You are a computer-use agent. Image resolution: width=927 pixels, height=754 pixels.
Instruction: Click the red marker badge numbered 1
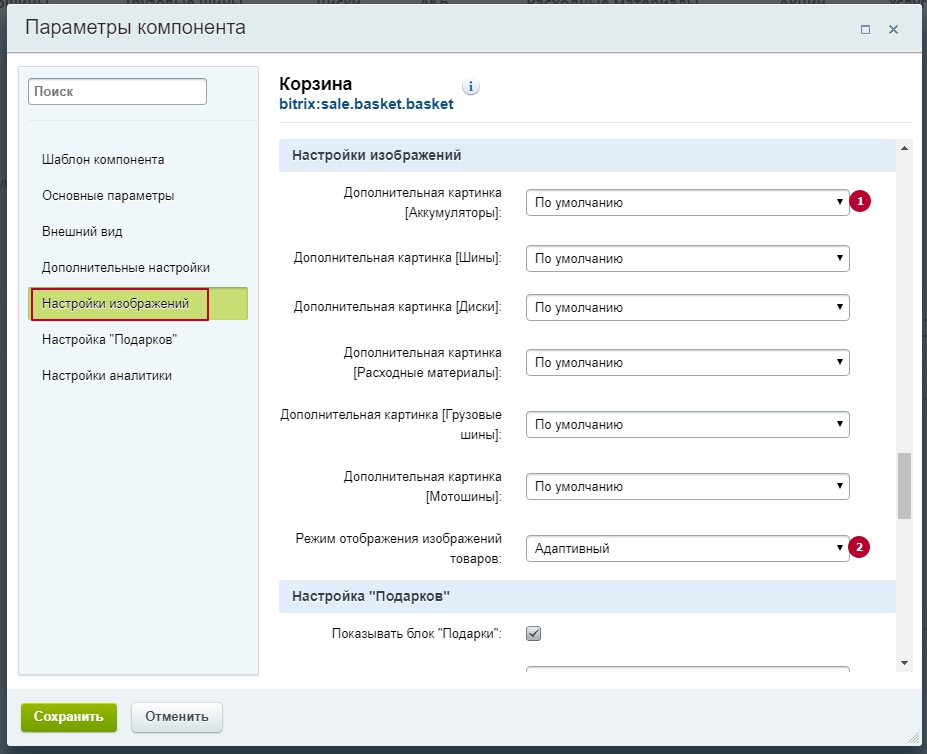[x=860, y=201]
